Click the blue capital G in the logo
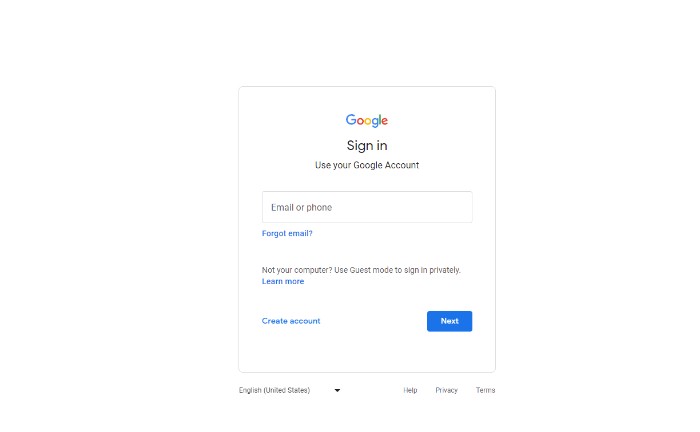 (351, 119)
